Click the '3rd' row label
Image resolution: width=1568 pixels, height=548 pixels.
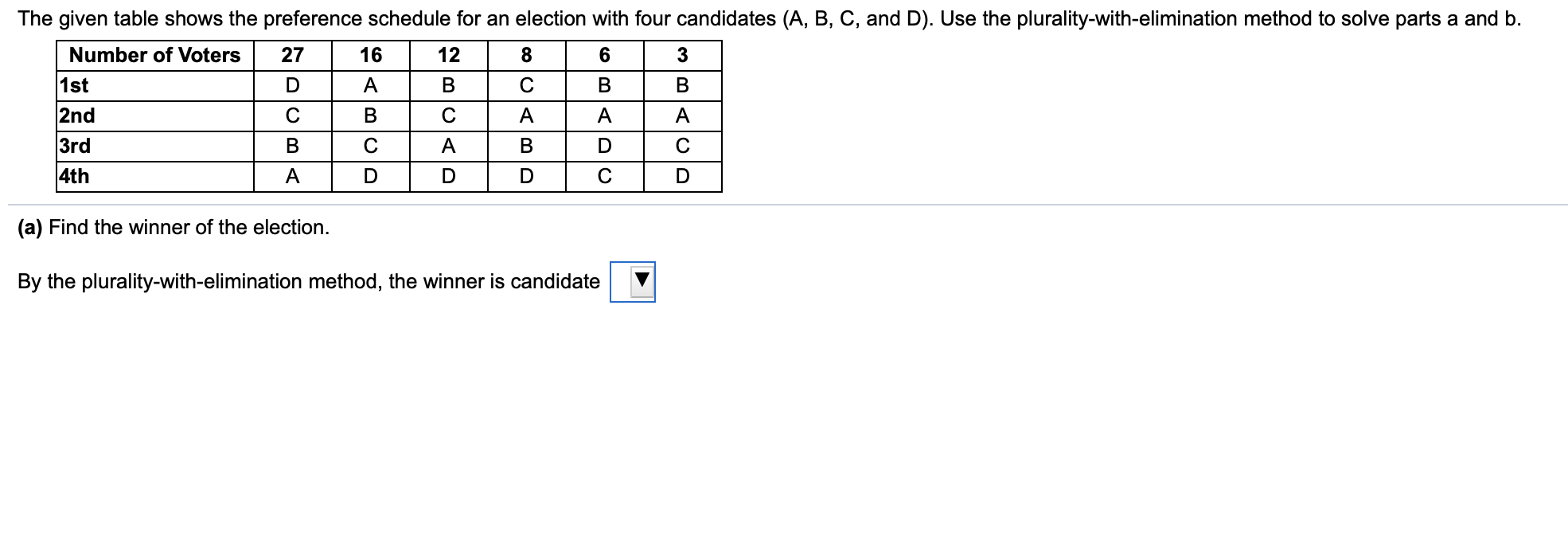click(x=76, y=147)
